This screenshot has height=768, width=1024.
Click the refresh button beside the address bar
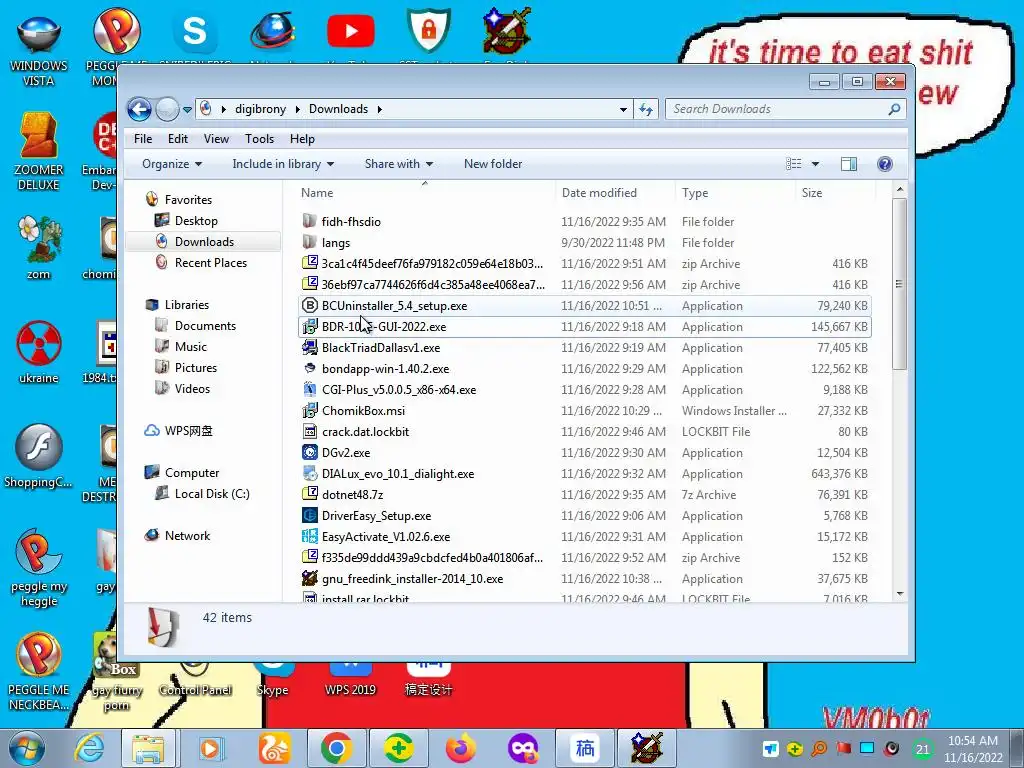(x=646, y=109)
